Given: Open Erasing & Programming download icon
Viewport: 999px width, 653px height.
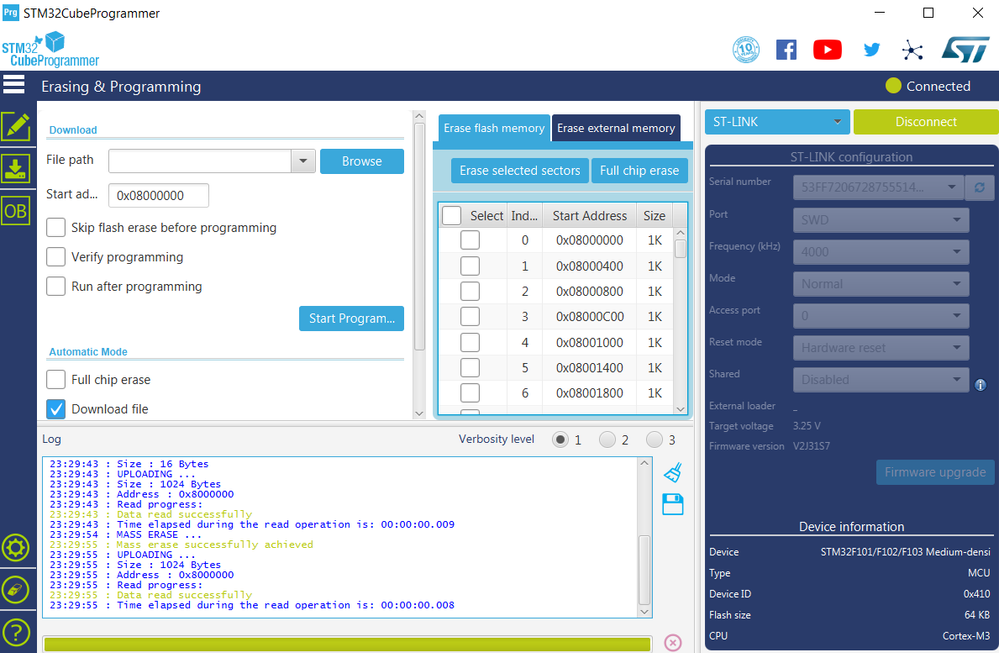Looking at the screenshot, I should (x=16, y=168).
